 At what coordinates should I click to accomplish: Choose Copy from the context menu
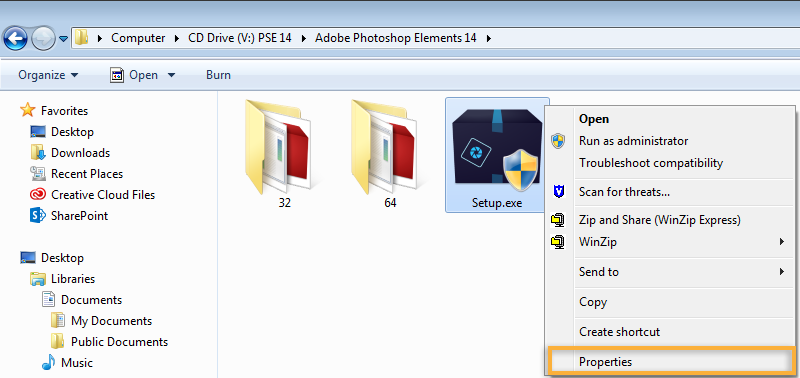670,302
